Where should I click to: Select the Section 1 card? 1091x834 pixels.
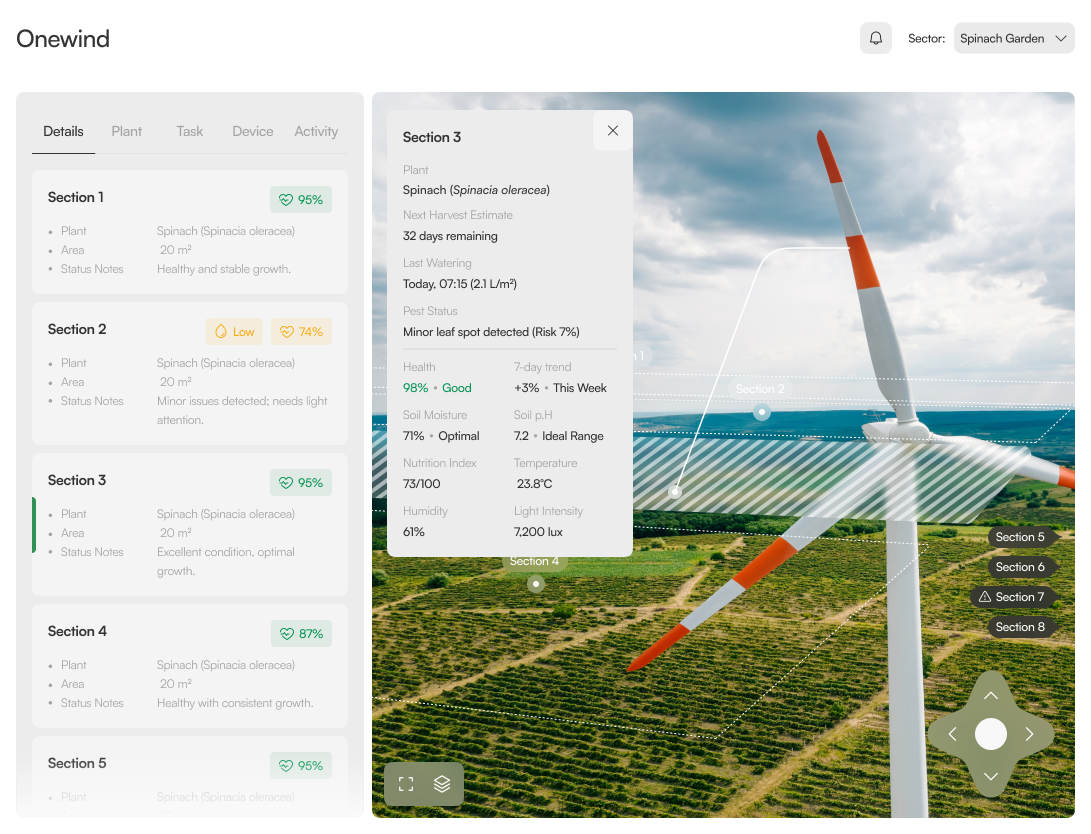pos(190,232)
